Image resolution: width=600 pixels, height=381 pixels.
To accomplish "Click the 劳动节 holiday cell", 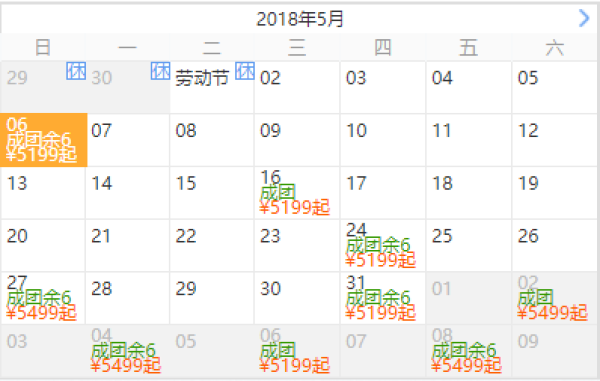I will click(212, 87).
